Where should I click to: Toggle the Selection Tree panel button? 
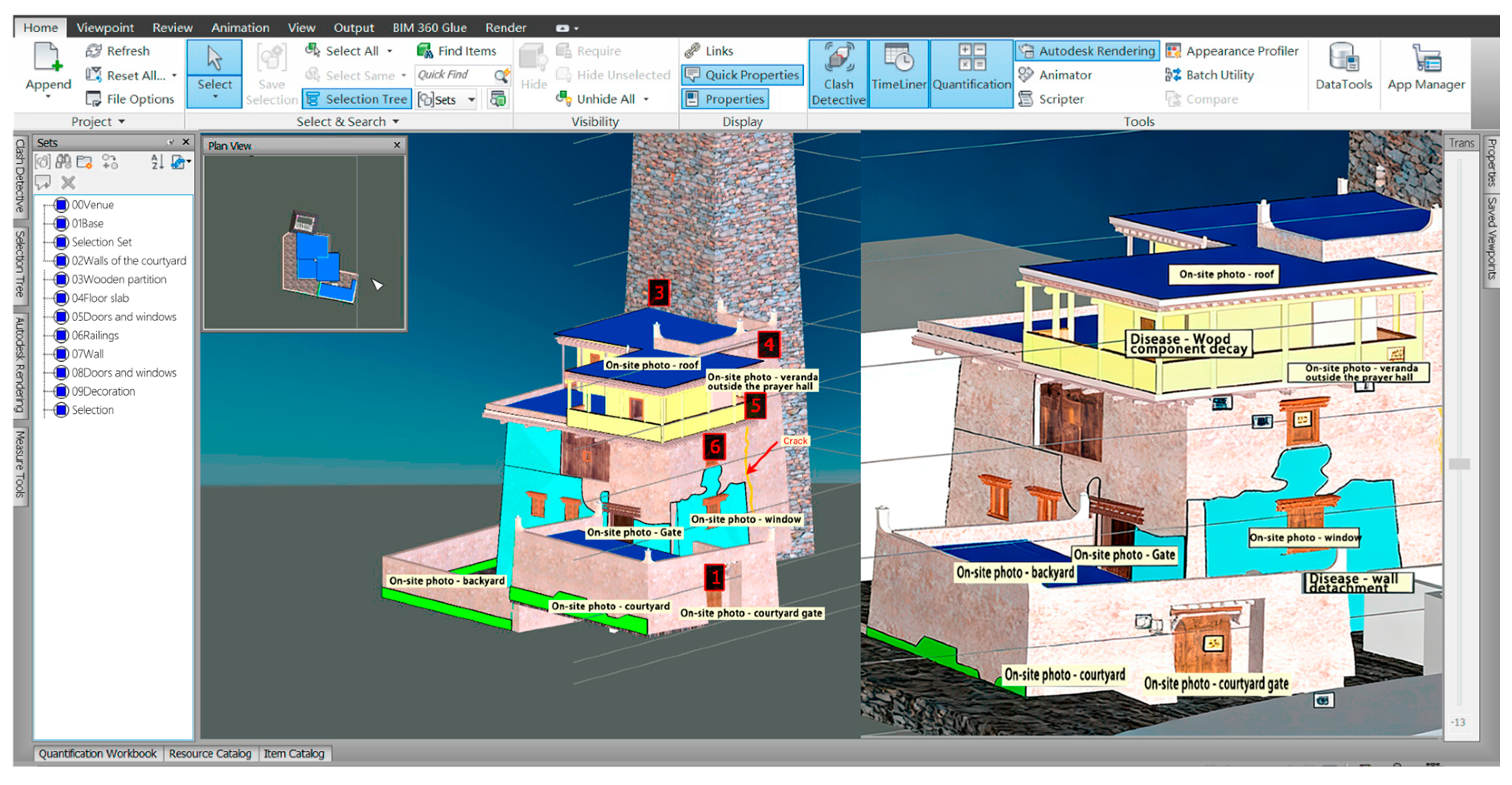[357, 99]
